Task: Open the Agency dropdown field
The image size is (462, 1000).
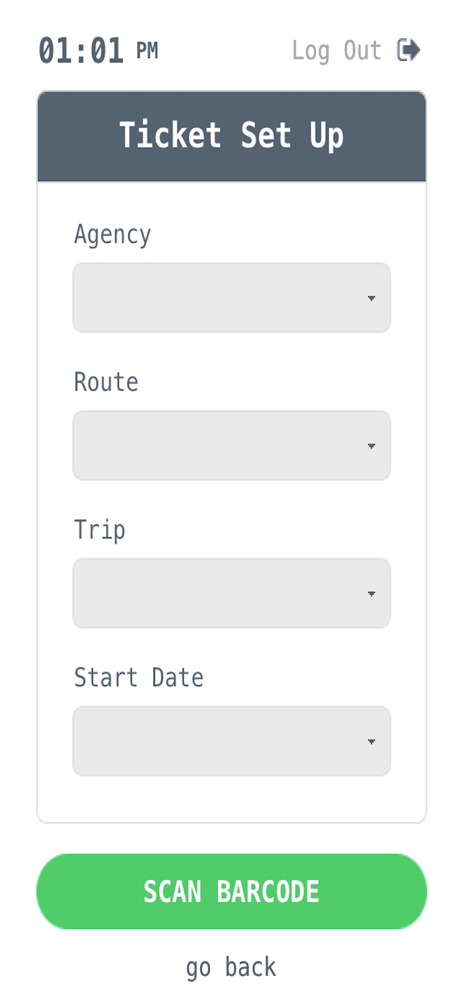Action: [x=232, y=298]
